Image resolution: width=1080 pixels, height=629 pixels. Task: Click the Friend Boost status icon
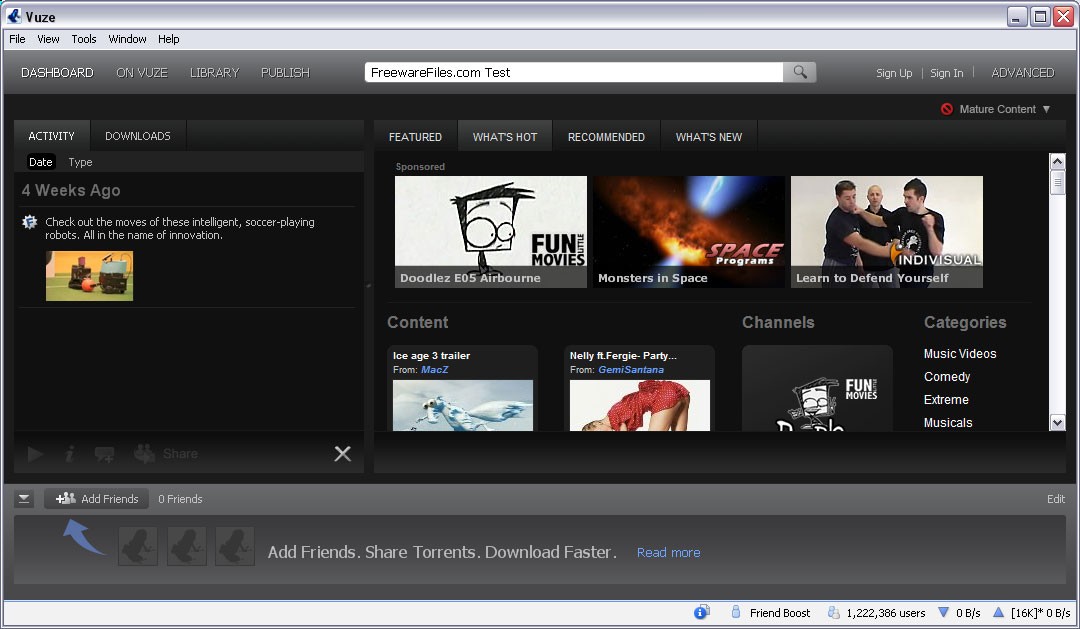pos(736,612)
